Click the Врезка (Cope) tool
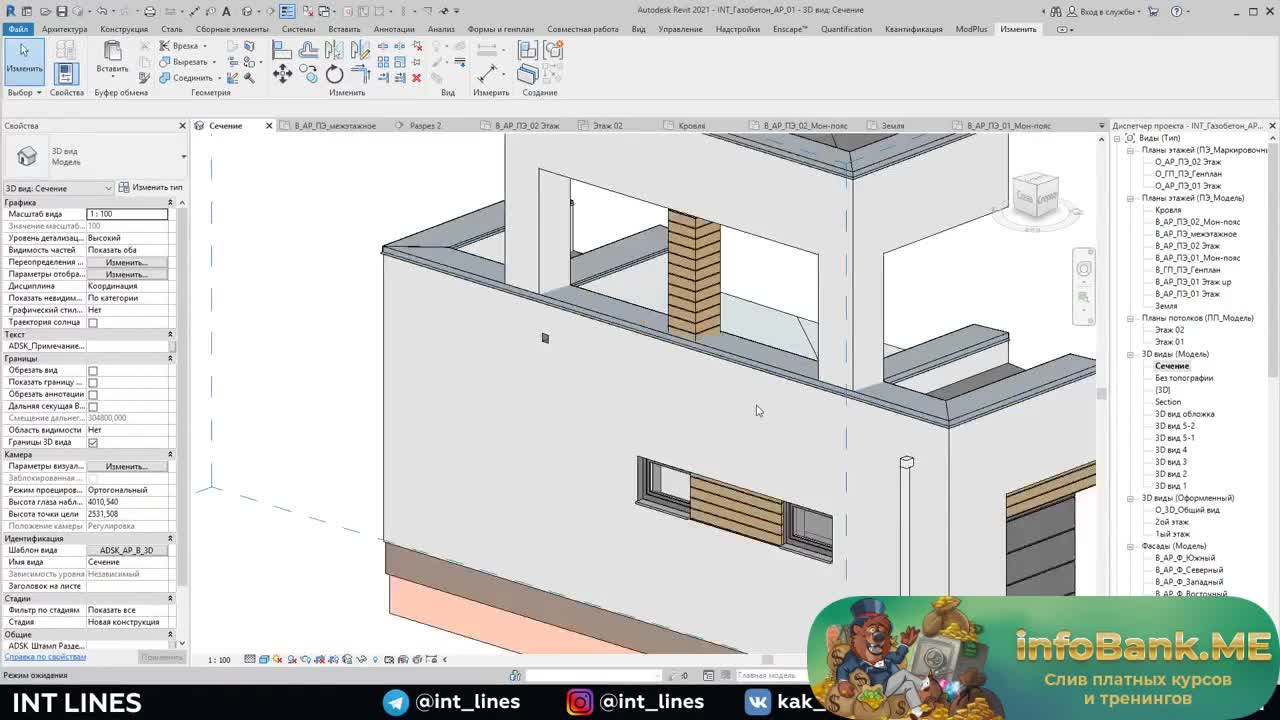Viewport: 1280px width, 720px height. 181,46
